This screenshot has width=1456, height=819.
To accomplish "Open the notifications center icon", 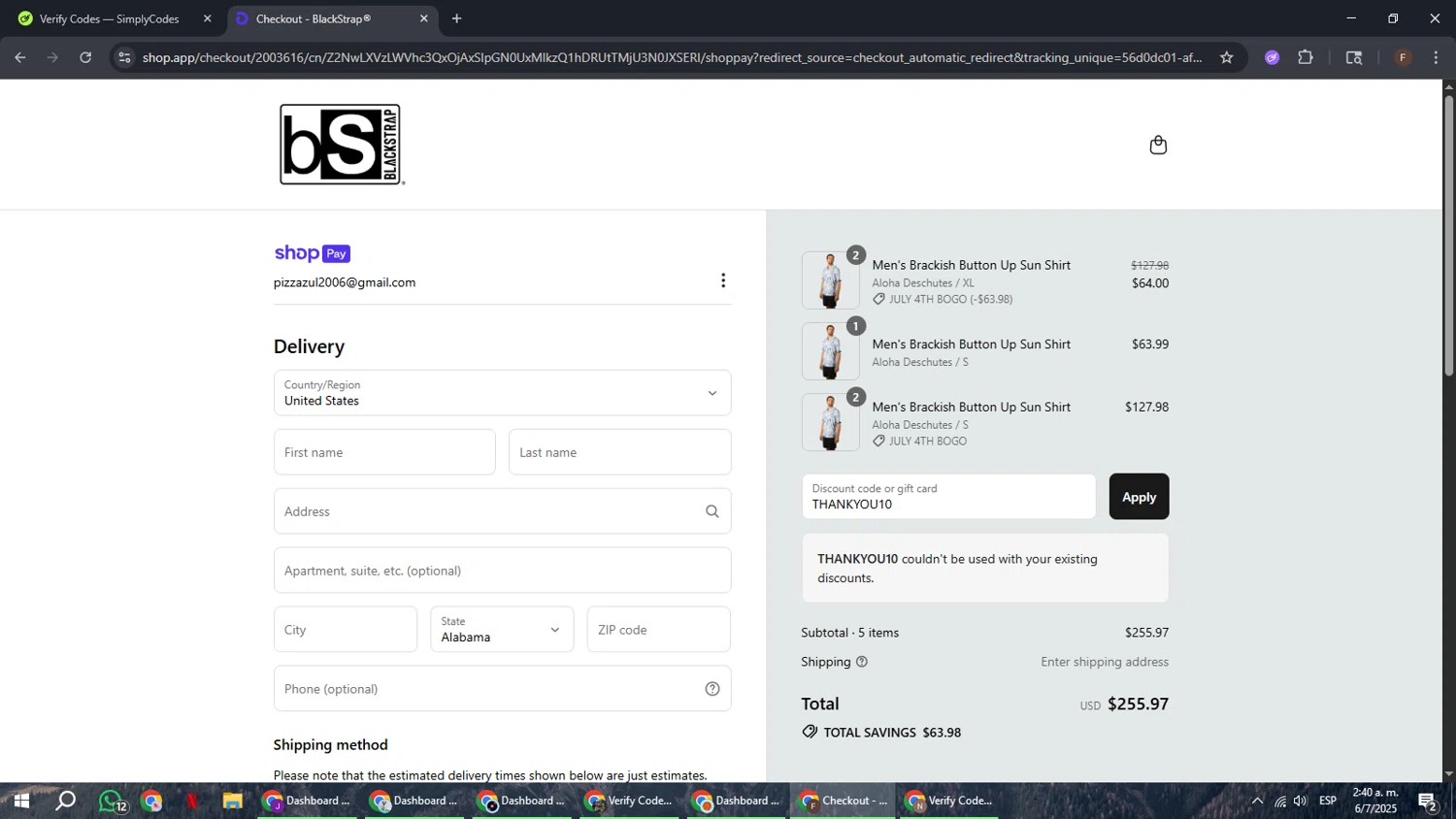I will [x=1427, y=801].
